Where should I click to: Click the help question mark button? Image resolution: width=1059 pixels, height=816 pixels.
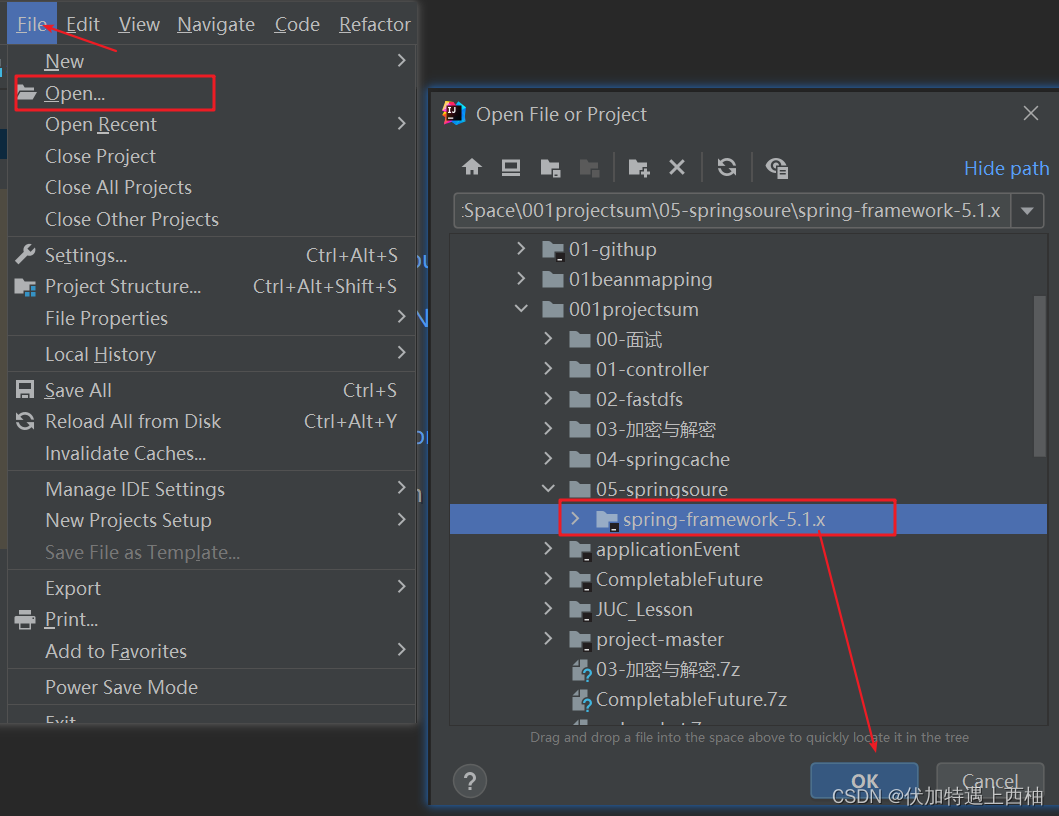(x=470, y=782)
